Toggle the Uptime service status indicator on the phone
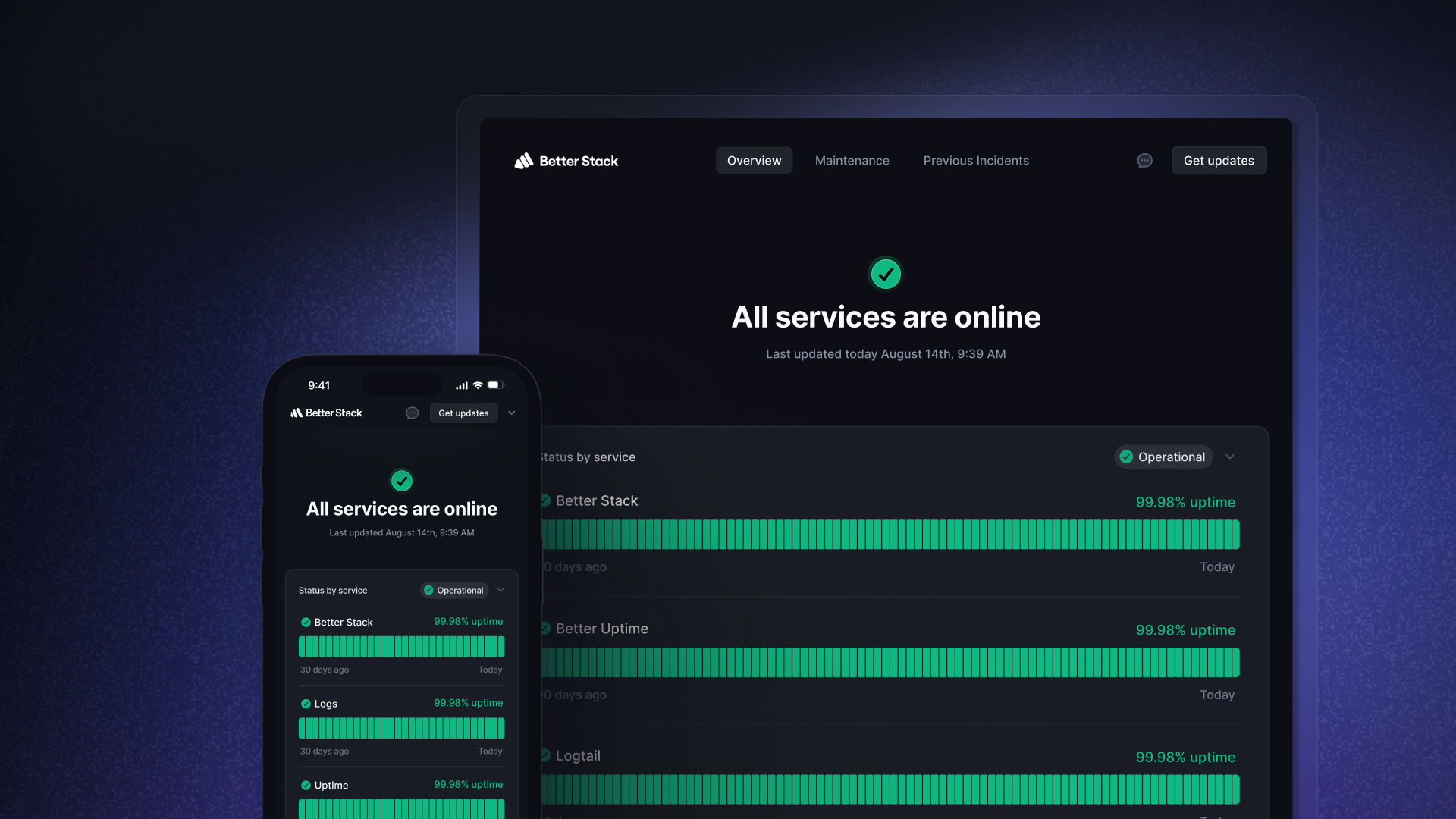The width and height of the screenshot is (1456, 819). [x=306, y=785]
